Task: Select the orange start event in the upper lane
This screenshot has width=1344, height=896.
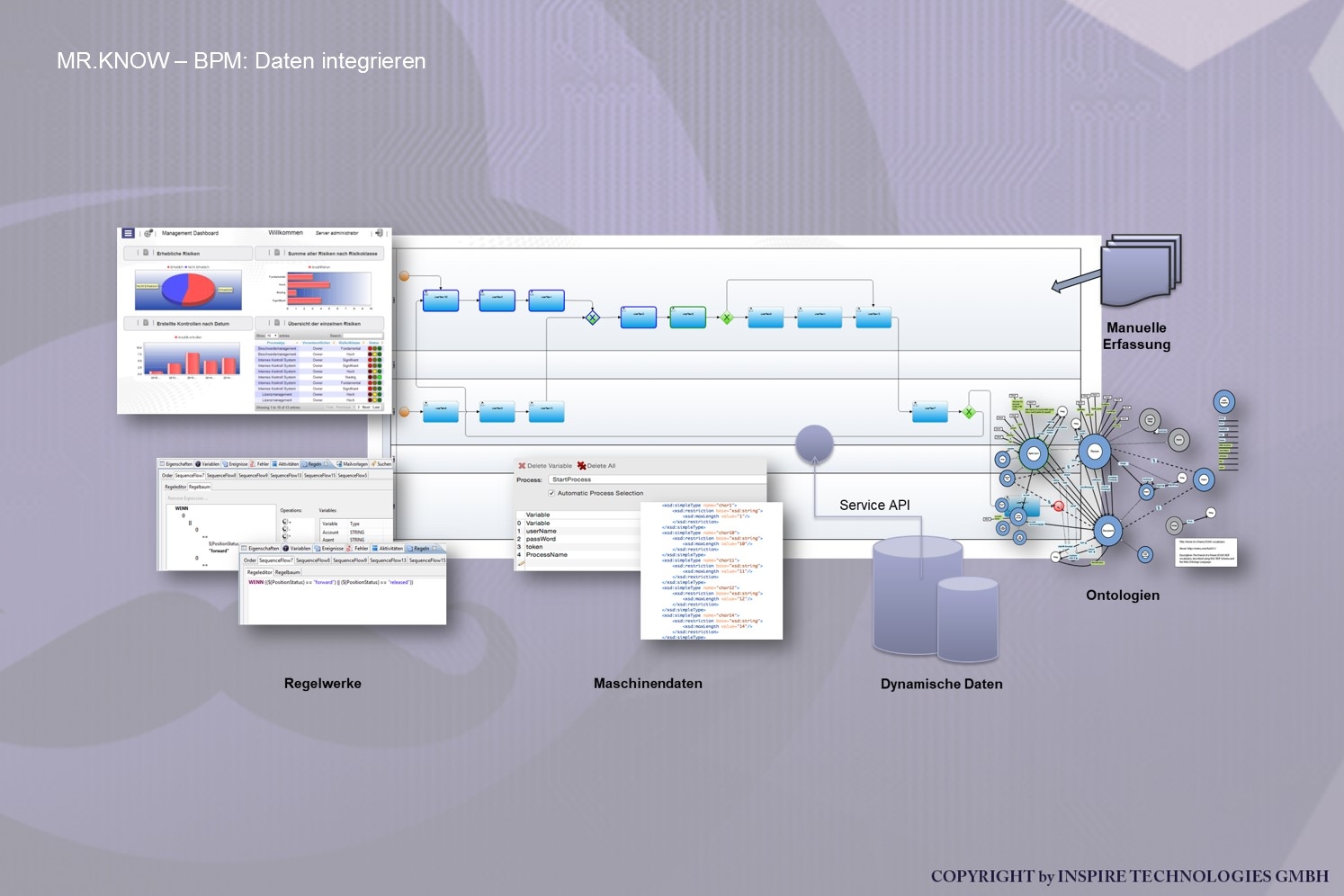Action: 404,276
